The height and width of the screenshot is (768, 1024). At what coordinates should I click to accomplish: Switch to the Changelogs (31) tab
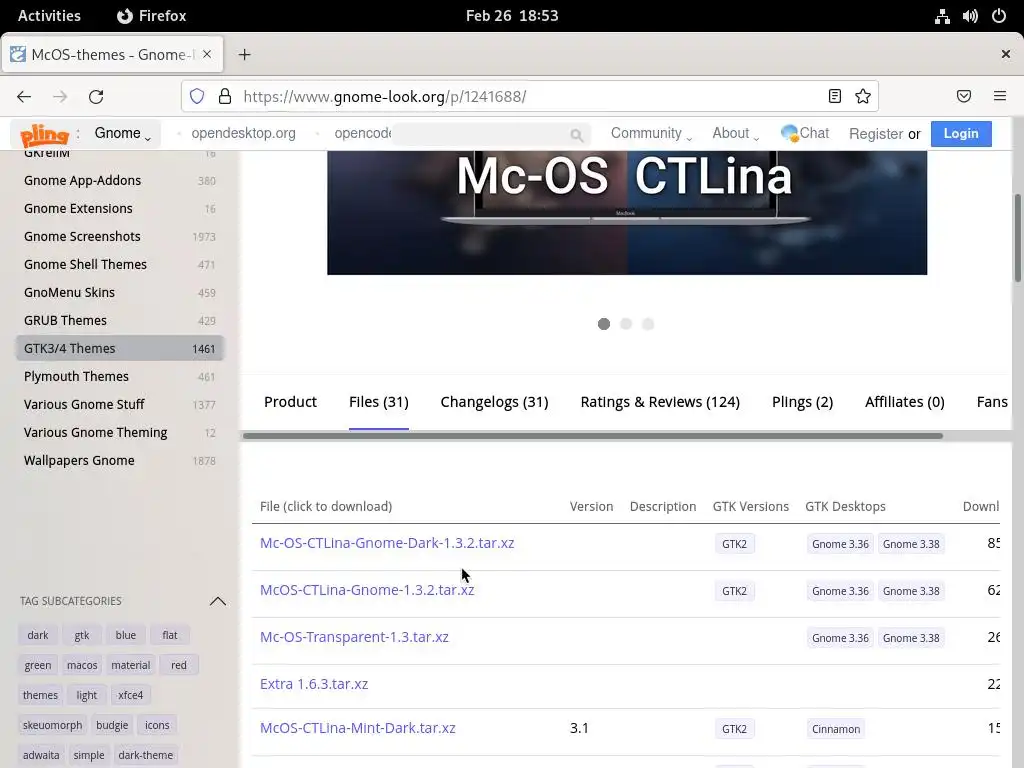(x=494, y=402)
